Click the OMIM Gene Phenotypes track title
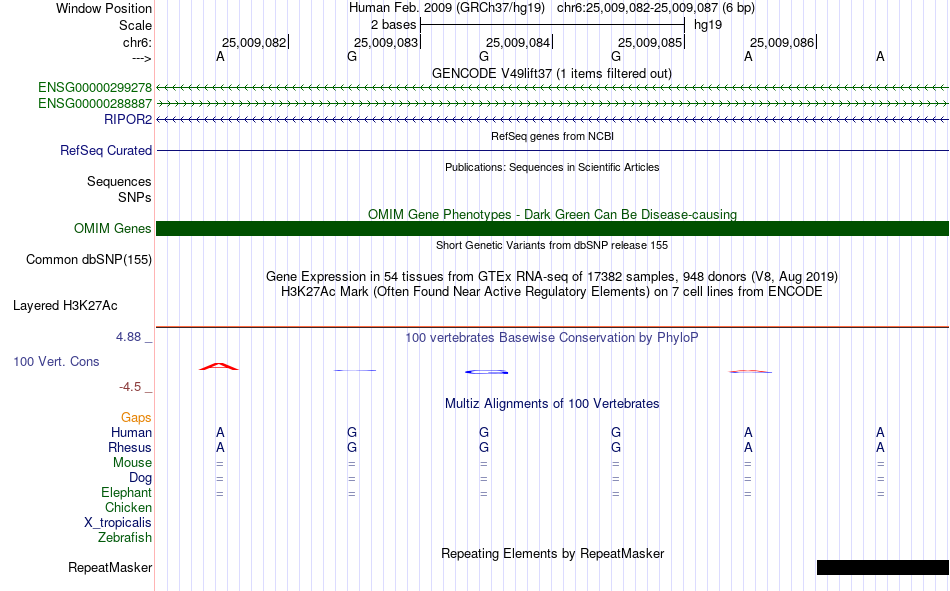 tap(552, 215)
